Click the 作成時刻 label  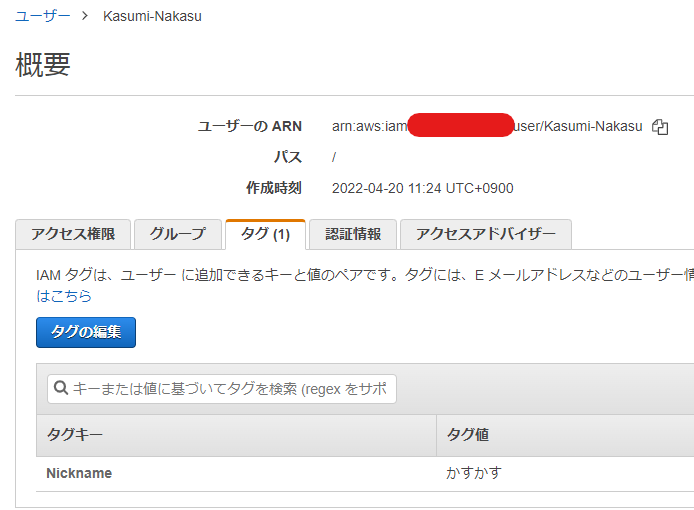[274, 188]
